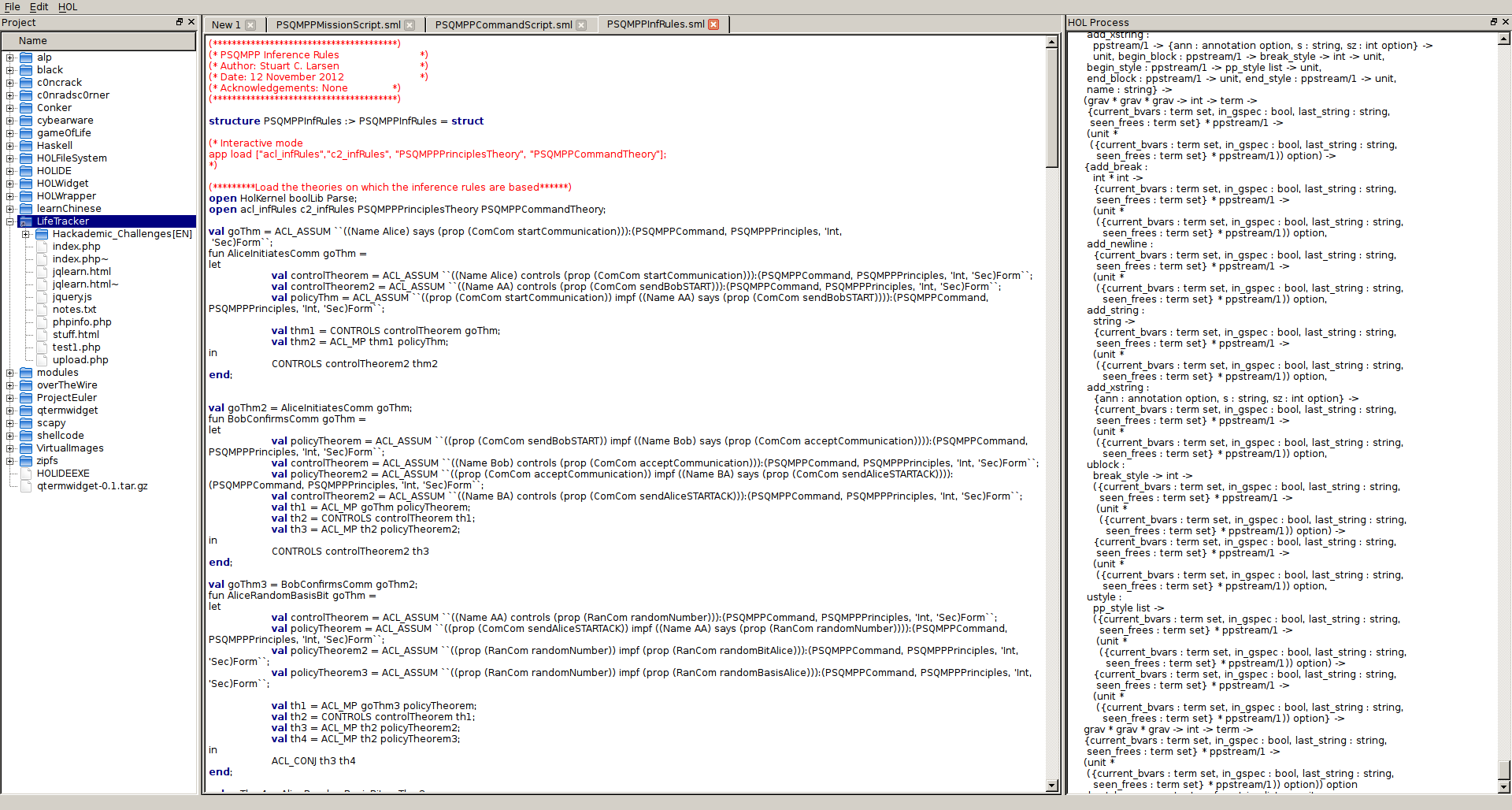Close the PSQMPPCommandScript.sml tab

(x=581, y=25)
